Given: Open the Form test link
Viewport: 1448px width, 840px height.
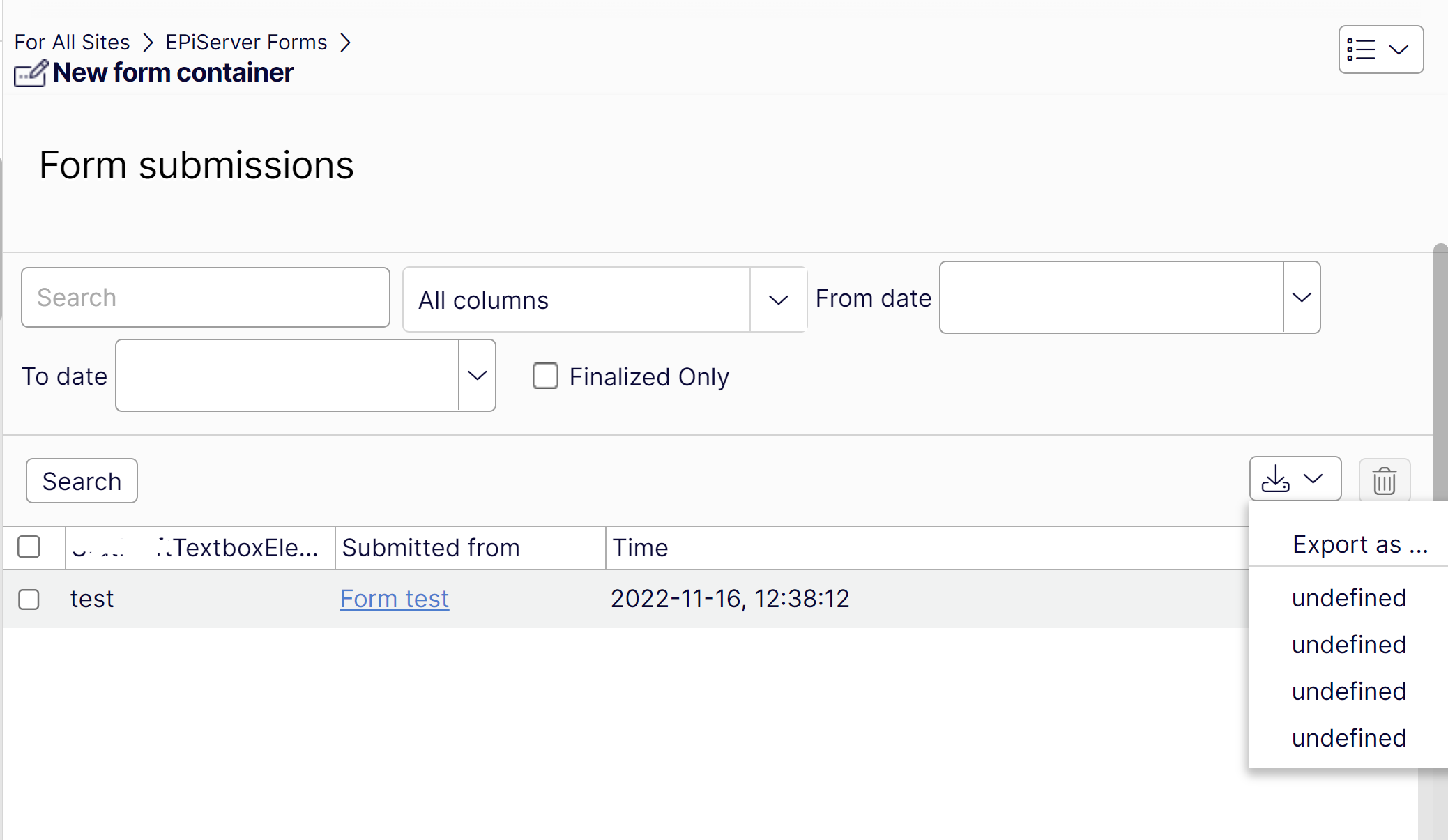Looking at the screenshot, I should (395, 599).
